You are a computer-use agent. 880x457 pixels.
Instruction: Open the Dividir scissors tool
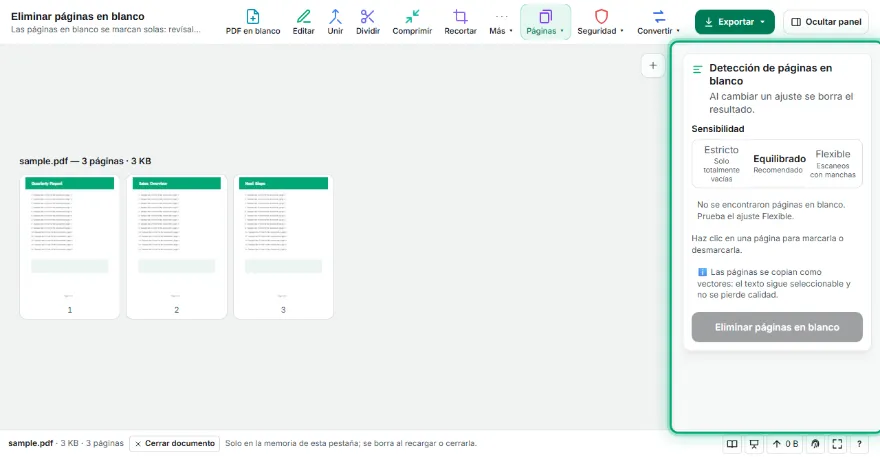tap(368, 22)
